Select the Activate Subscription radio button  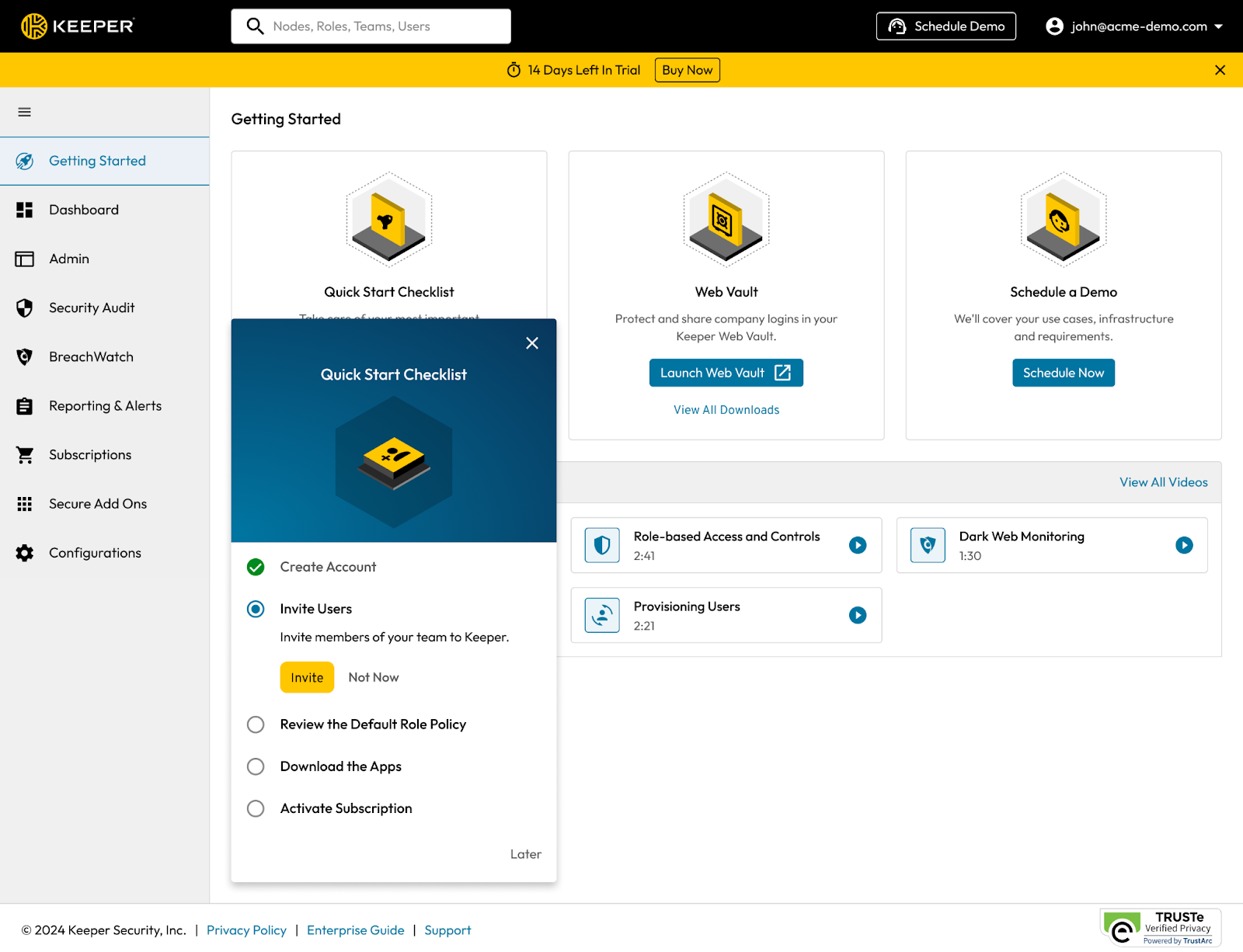[x=256, y=808]
